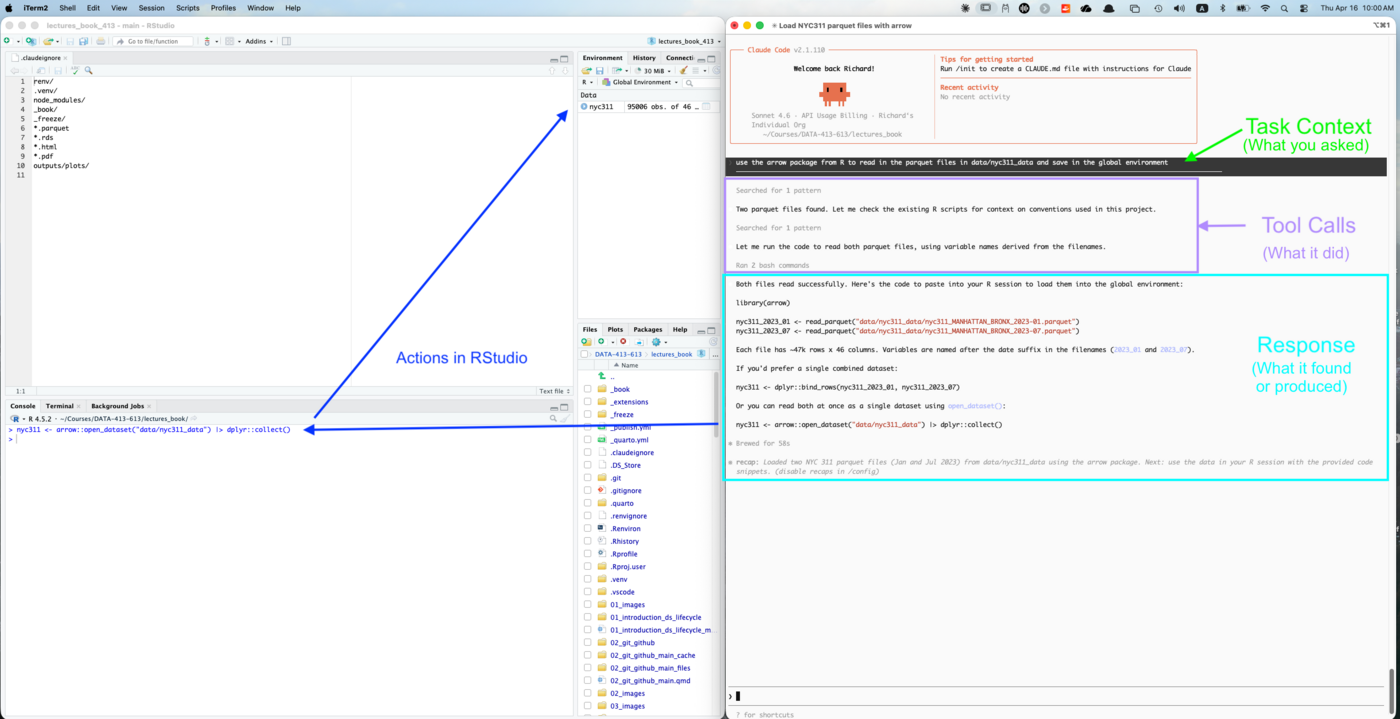Open the memory usage dropdown showing 30 MiB
This screenshot has width=1400, height=719.
pos(653,70)
